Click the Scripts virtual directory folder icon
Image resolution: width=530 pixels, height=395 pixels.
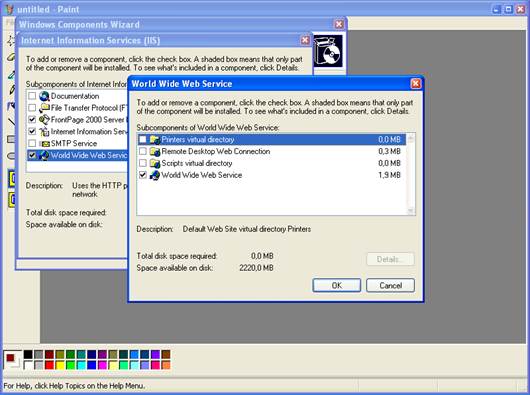pyautogui.click(x=155, y=163)
